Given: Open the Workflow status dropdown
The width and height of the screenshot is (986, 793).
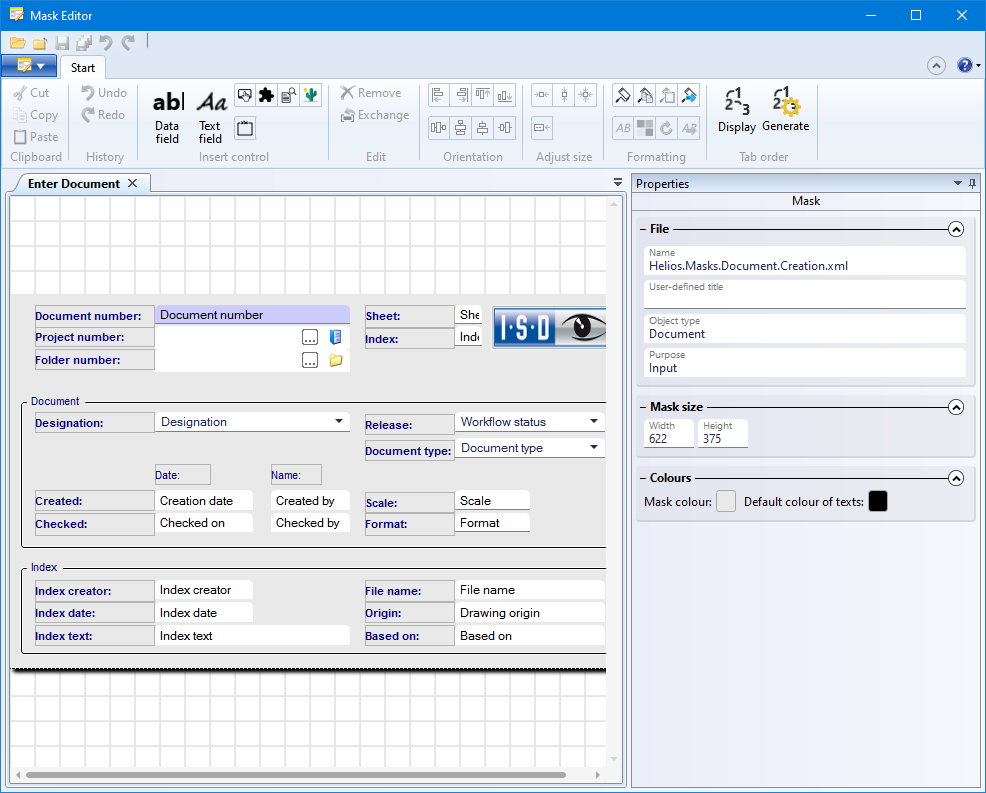Looking at the screenshot, I should pyautogui.click(x=594, y=422).
